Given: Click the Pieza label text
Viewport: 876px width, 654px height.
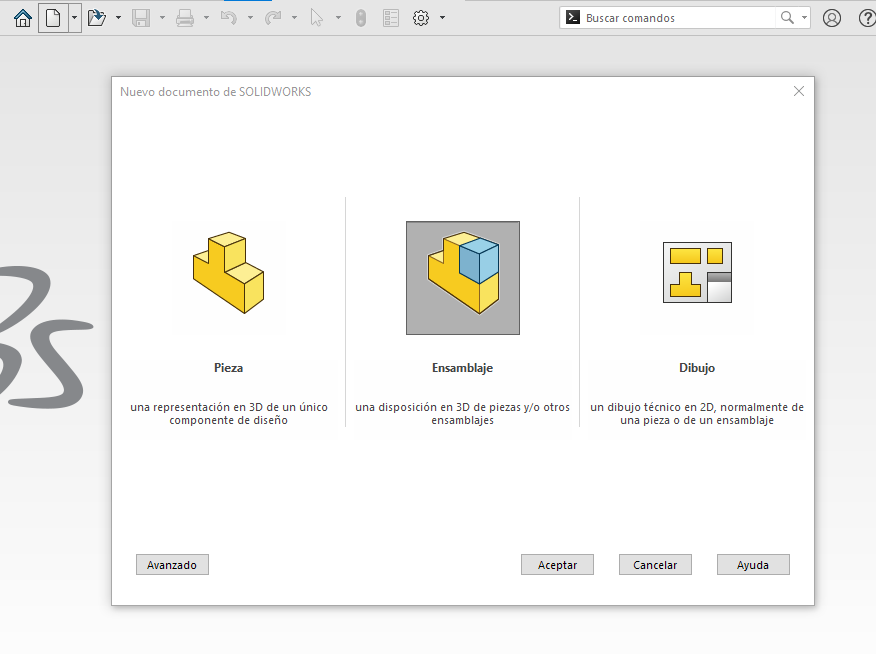Looking at the screenshot, I should pyautogui.click(x=228, y=367).
